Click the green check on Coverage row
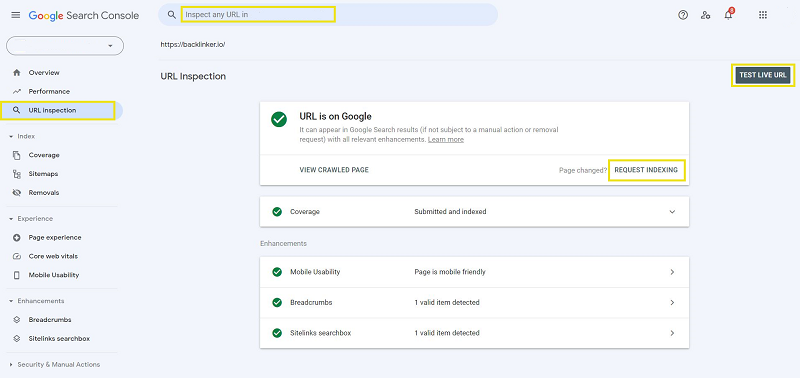 coord(277,212)
